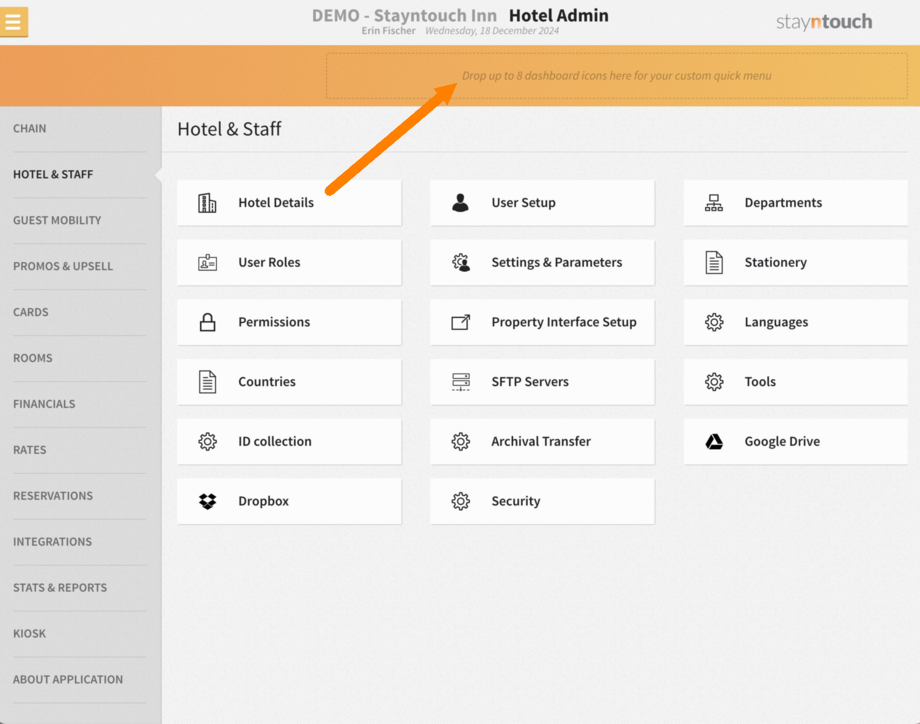Click the Permissions padlock icon
This screenshot has height=724, width=920.
(207, 322)
